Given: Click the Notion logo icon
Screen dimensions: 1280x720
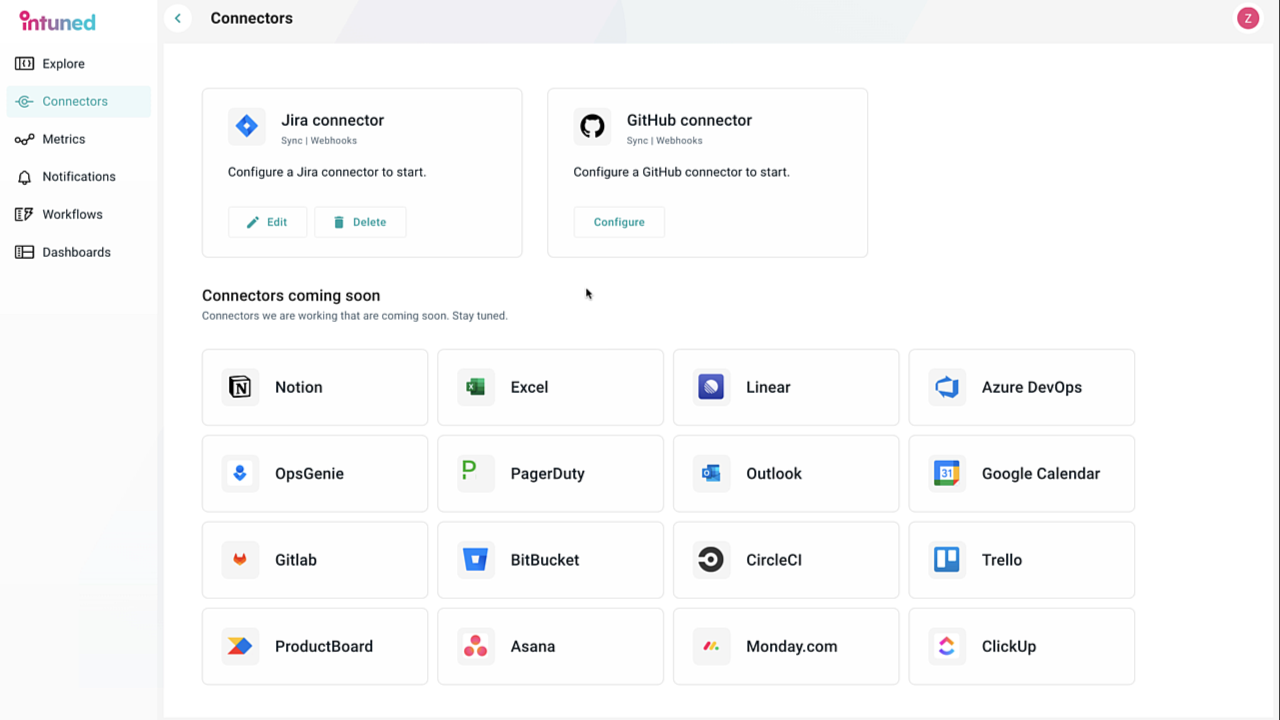Looking at the screenshot, I should coord(240,387).
